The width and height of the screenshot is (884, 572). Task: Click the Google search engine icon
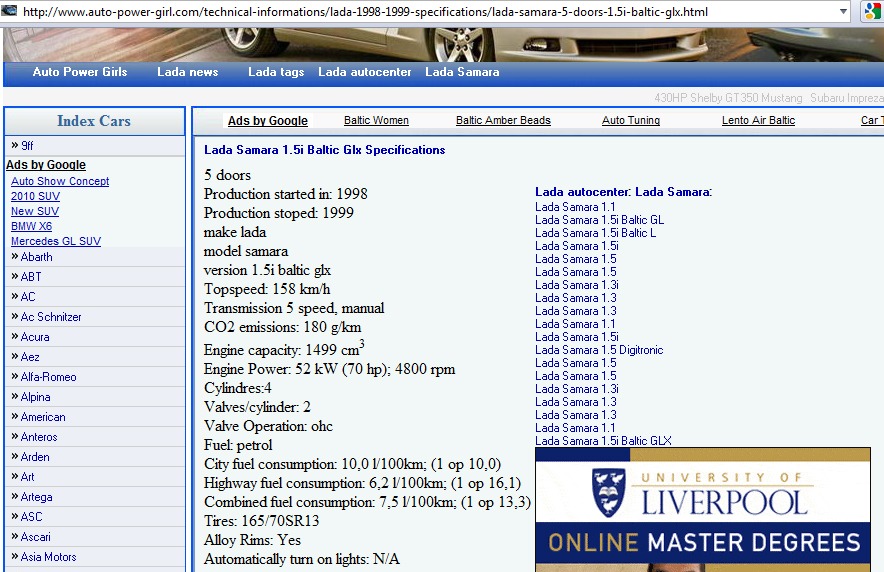click(x=873, y=11)
